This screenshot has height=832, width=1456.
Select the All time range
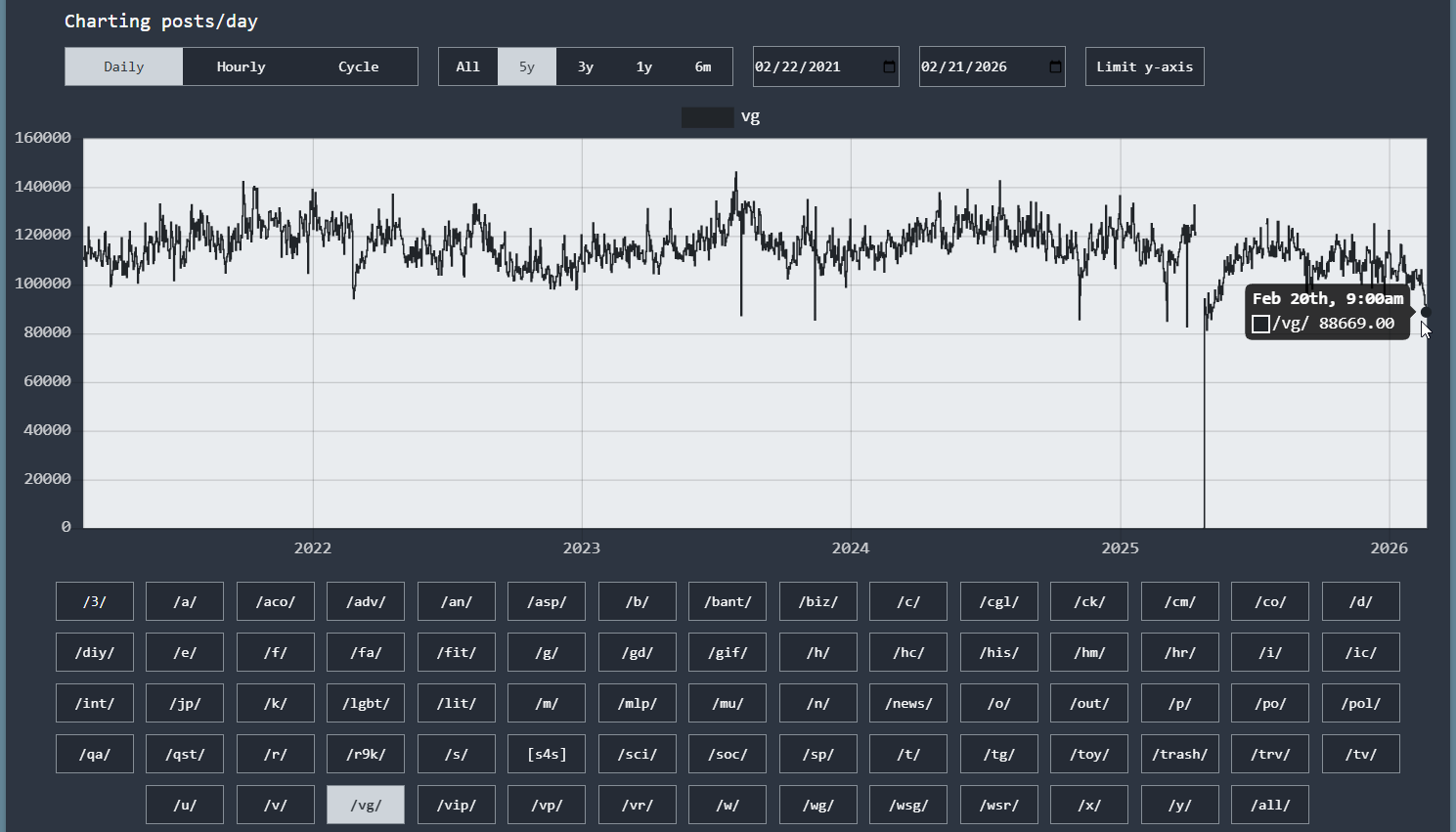pos(468,66)
